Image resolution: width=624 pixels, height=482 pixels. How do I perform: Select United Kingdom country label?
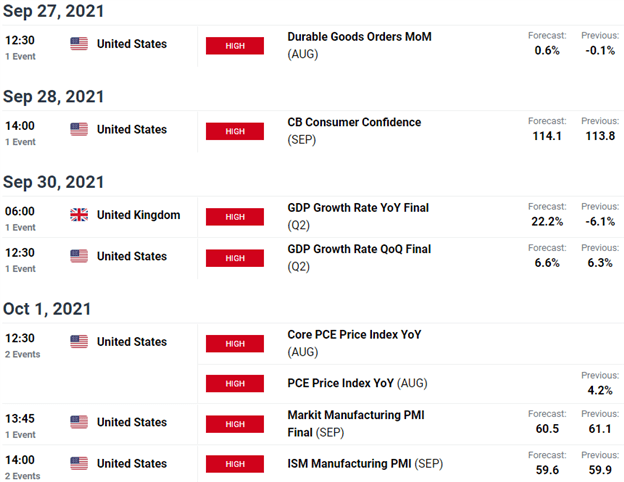tap(138, 215)
